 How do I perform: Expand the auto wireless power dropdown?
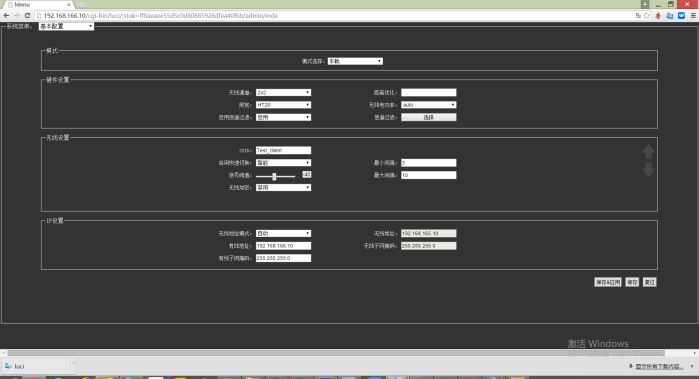428,105
